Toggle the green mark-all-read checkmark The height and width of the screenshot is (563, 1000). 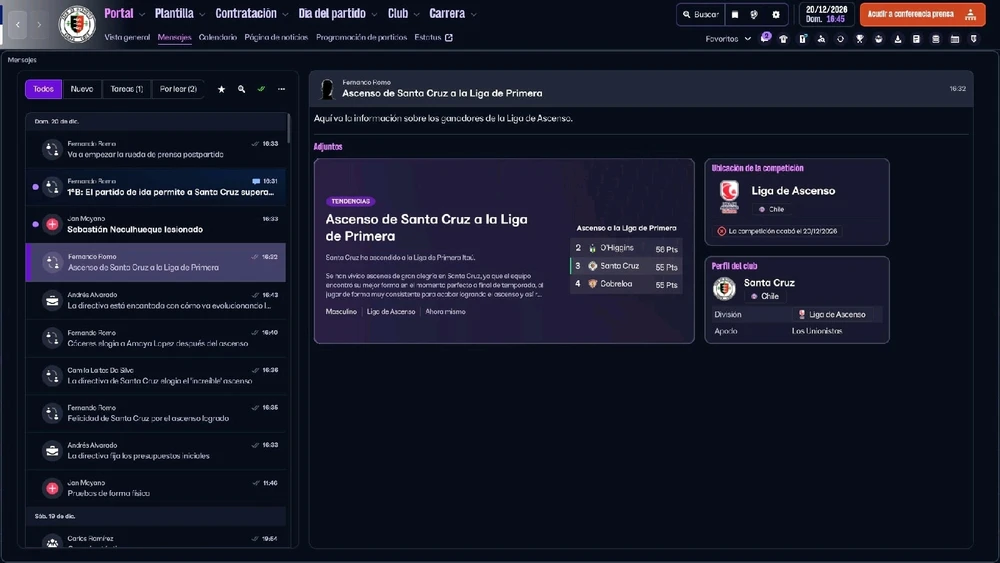click(261, 89)
